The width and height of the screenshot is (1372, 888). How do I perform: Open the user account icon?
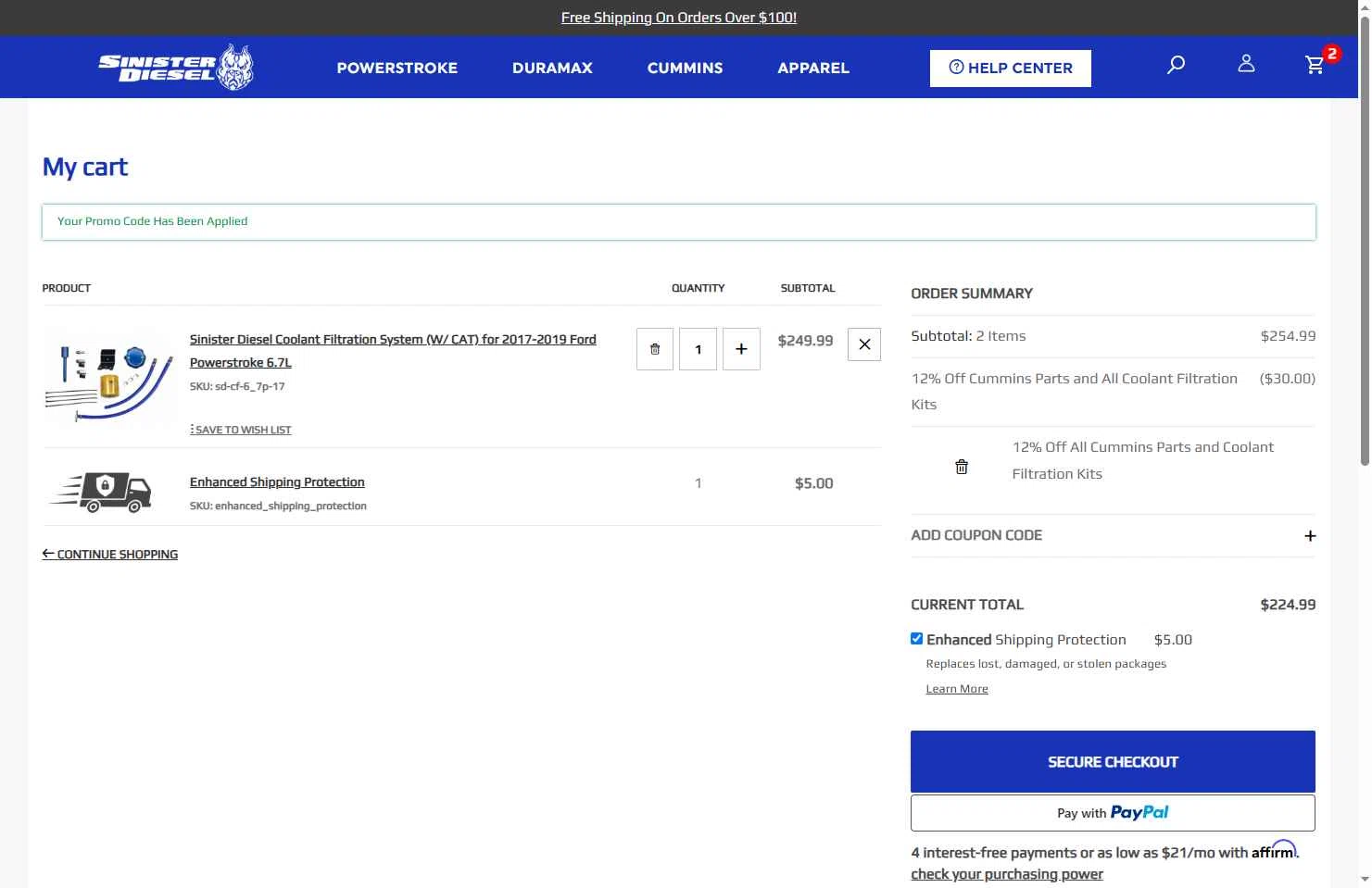(1246, 64)
